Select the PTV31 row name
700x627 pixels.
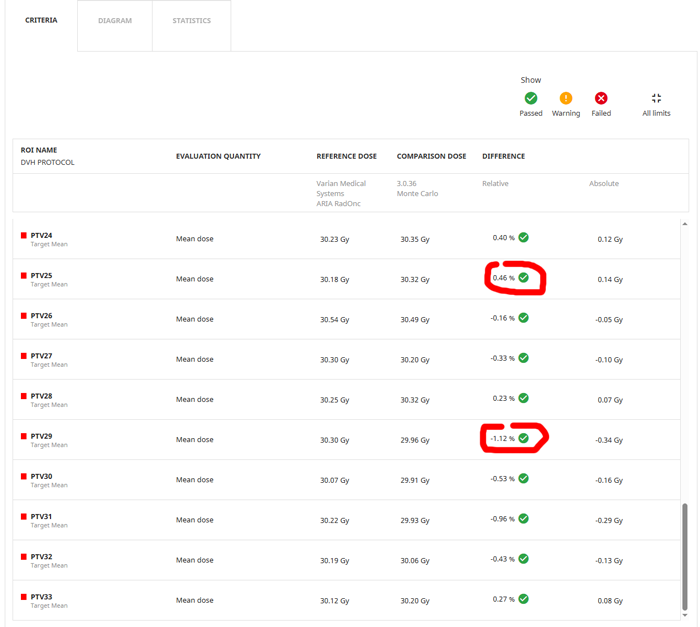pos(42,517)
